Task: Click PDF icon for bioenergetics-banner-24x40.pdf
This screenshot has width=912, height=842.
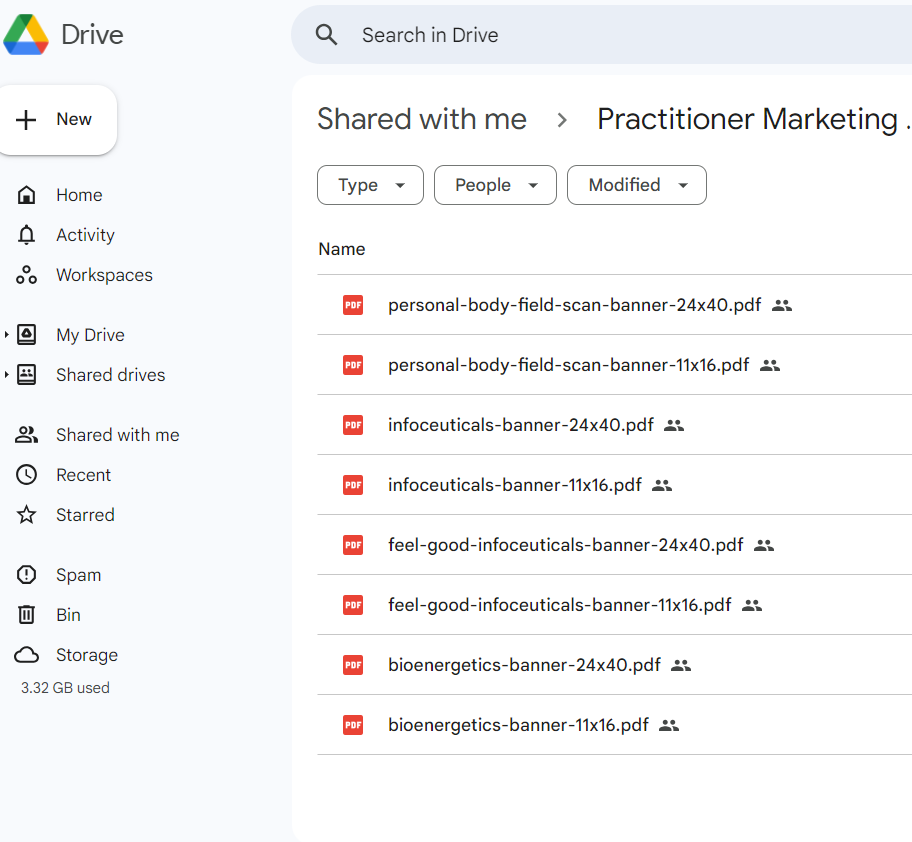Action: (x=353, y=665)
